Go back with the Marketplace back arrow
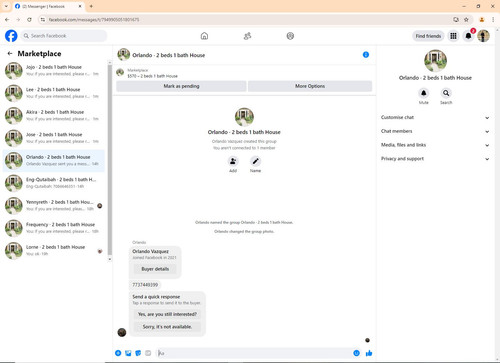The width and height of the screenshot is (500, 363). pos(10,53)
